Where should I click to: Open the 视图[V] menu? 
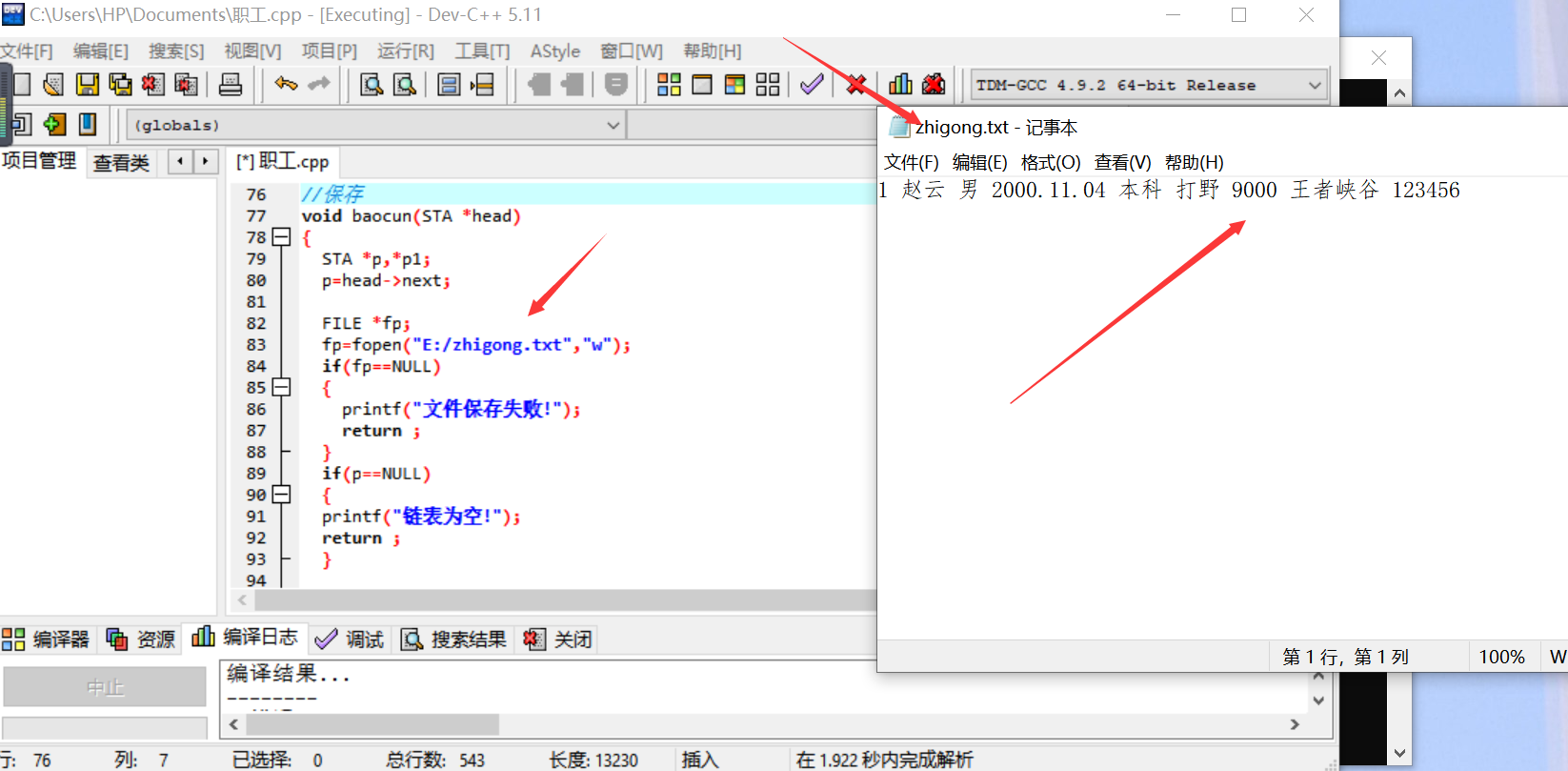click(252, 51)
